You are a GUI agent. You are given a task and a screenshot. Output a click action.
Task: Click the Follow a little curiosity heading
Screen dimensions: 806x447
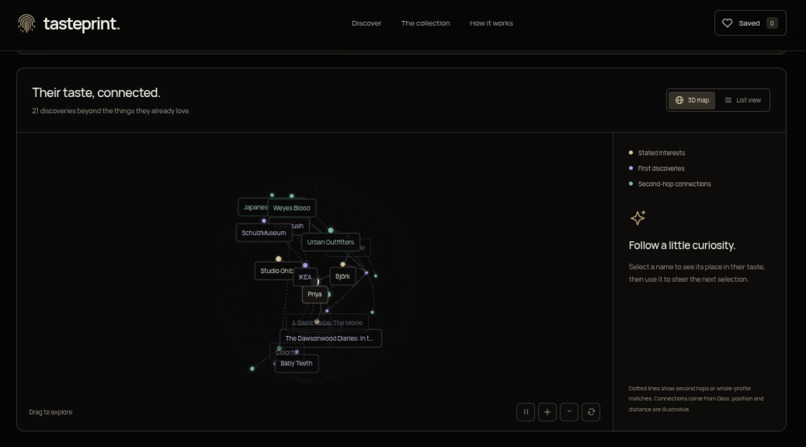click(x=682, y=245)
